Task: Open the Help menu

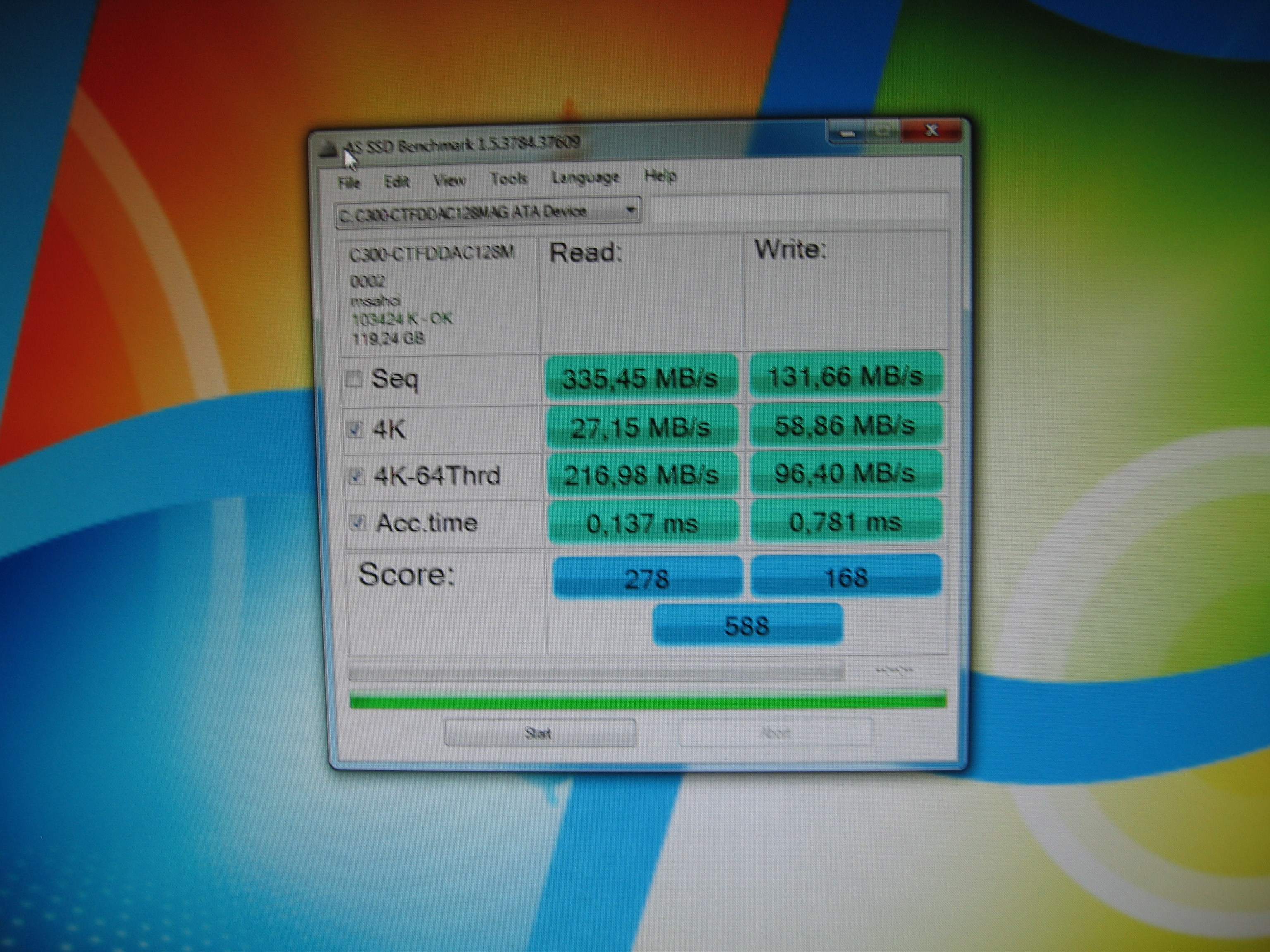Action: coord(660,175)
